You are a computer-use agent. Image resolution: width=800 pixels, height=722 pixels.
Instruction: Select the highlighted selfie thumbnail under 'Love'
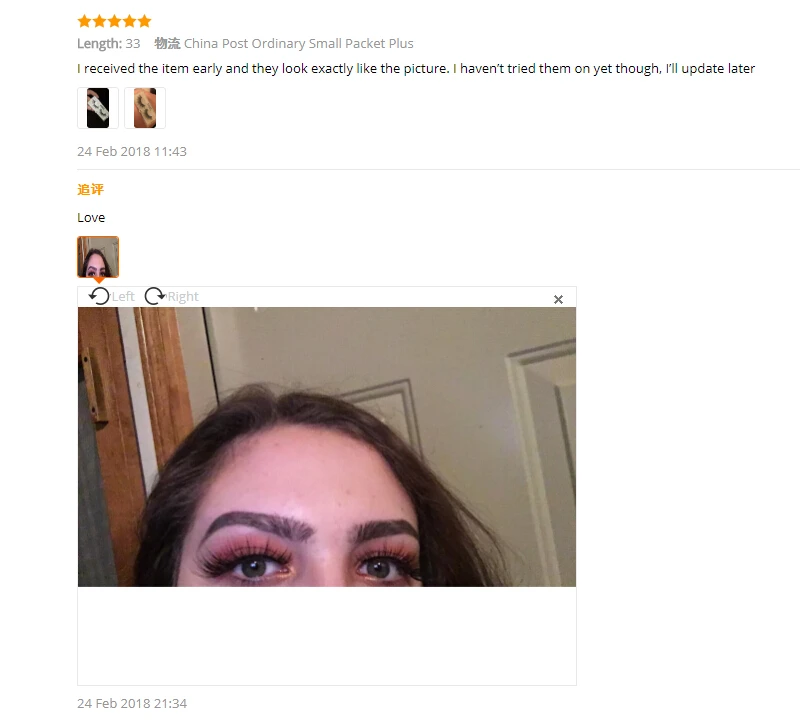98,257
